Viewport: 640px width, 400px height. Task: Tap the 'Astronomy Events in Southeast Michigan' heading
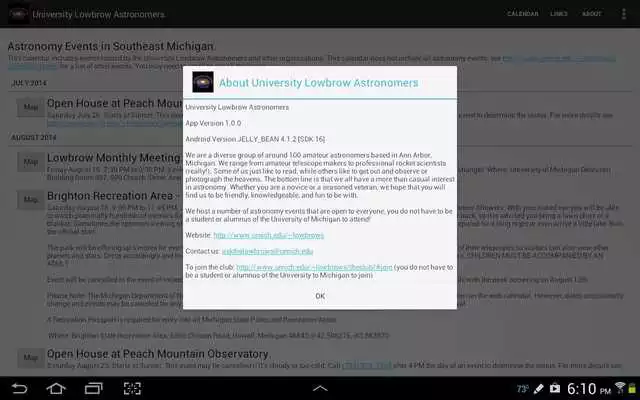coord(111,46)
